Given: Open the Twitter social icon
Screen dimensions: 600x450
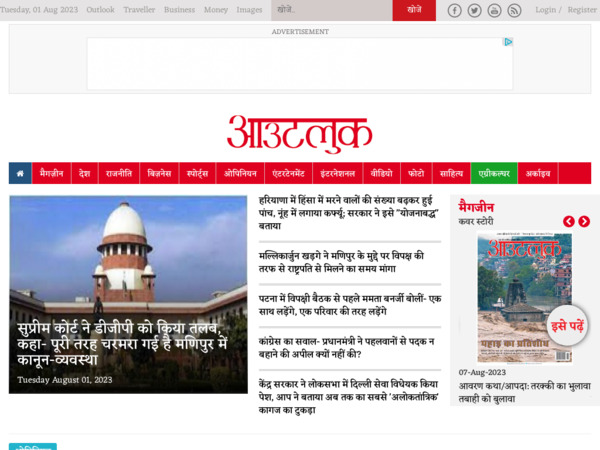Looking at the screenshot, I should [474, 11].
